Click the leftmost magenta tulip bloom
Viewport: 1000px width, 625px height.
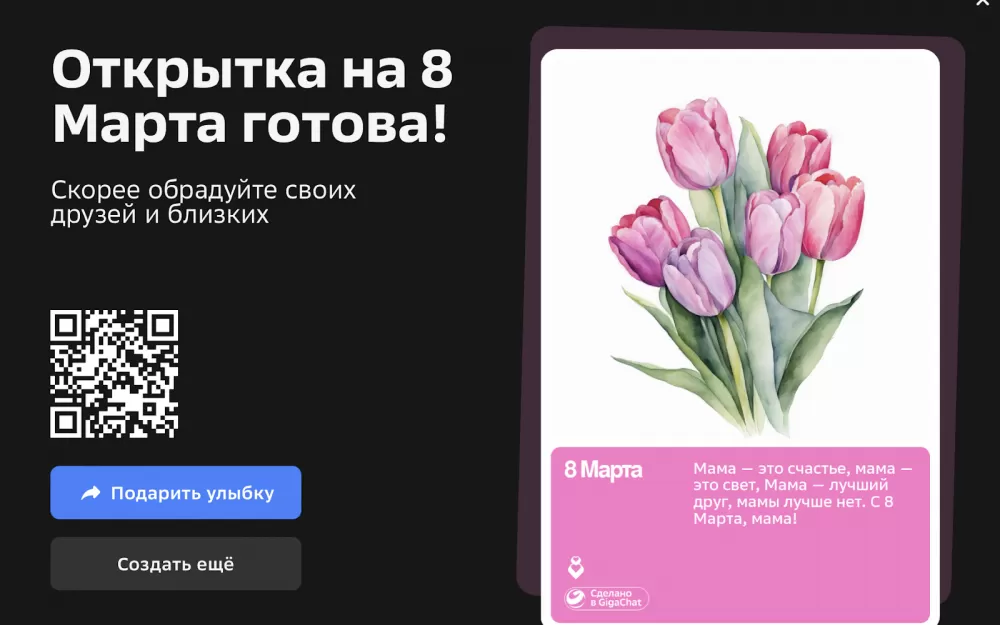644,240
